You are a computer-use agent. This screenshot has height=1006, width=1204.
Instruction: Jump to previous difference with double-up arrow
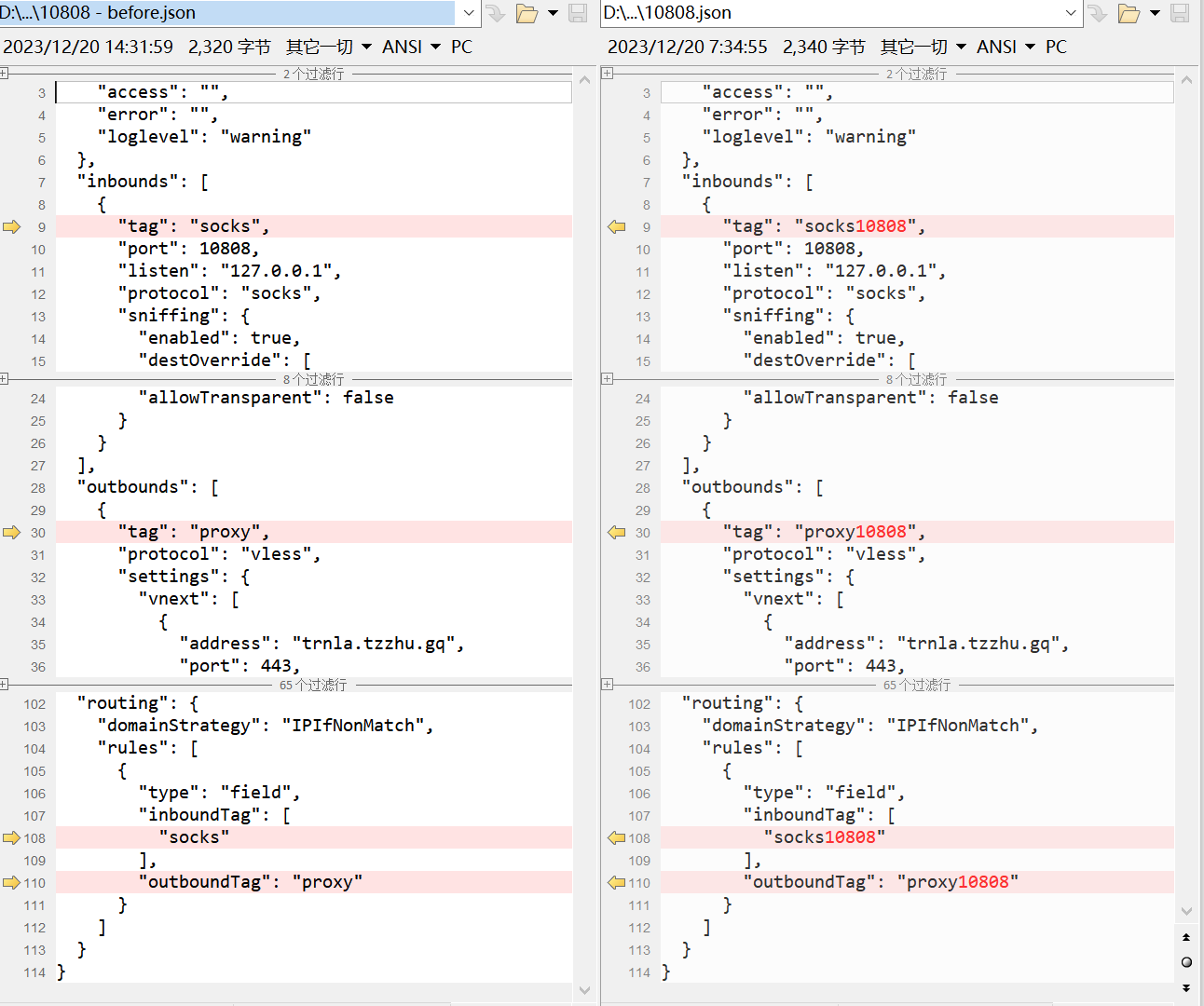(x=1186, y=937)
